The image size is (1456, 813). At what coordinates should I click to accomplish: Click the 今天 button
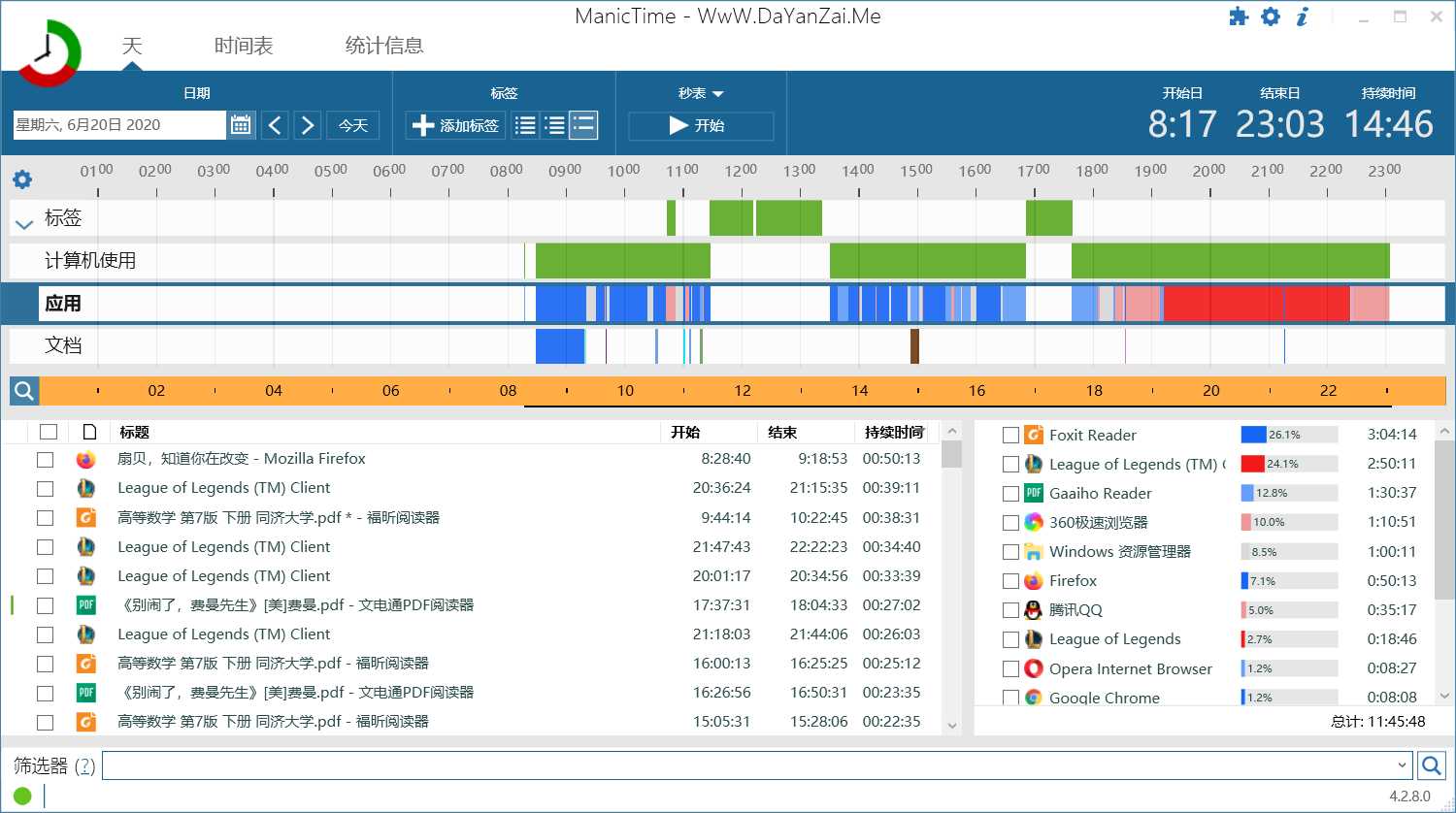352,125
